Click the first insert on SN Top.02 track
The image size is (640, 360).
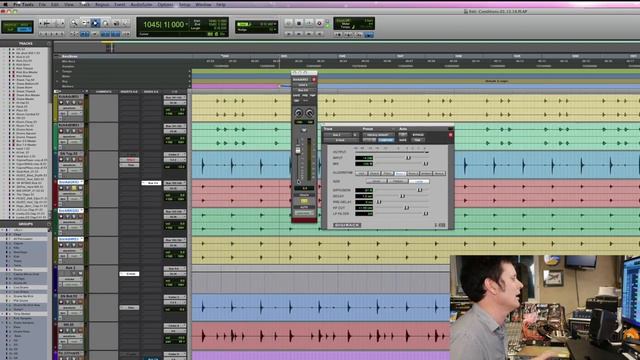pos(129,160)
